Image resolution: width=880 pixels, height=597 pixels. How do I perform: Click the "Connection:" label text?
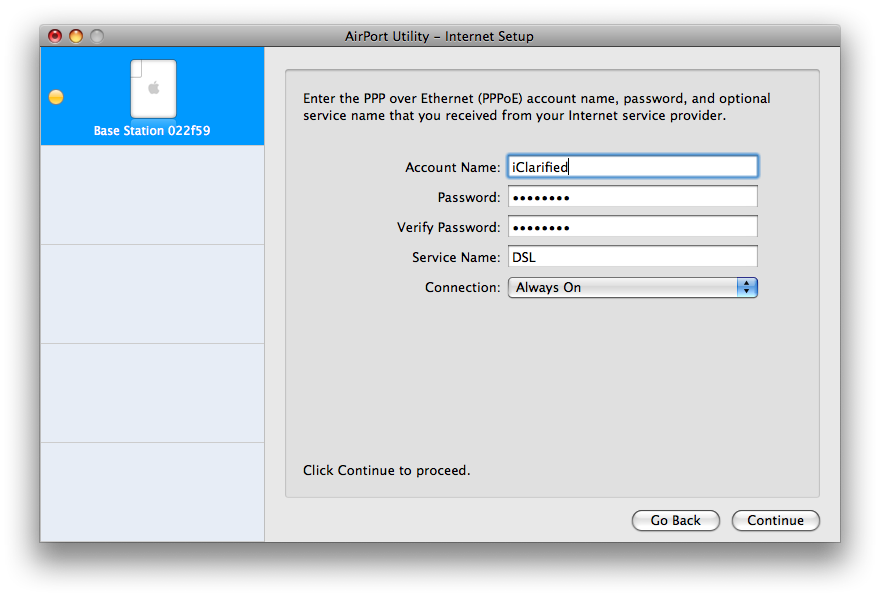pos(462,288)
